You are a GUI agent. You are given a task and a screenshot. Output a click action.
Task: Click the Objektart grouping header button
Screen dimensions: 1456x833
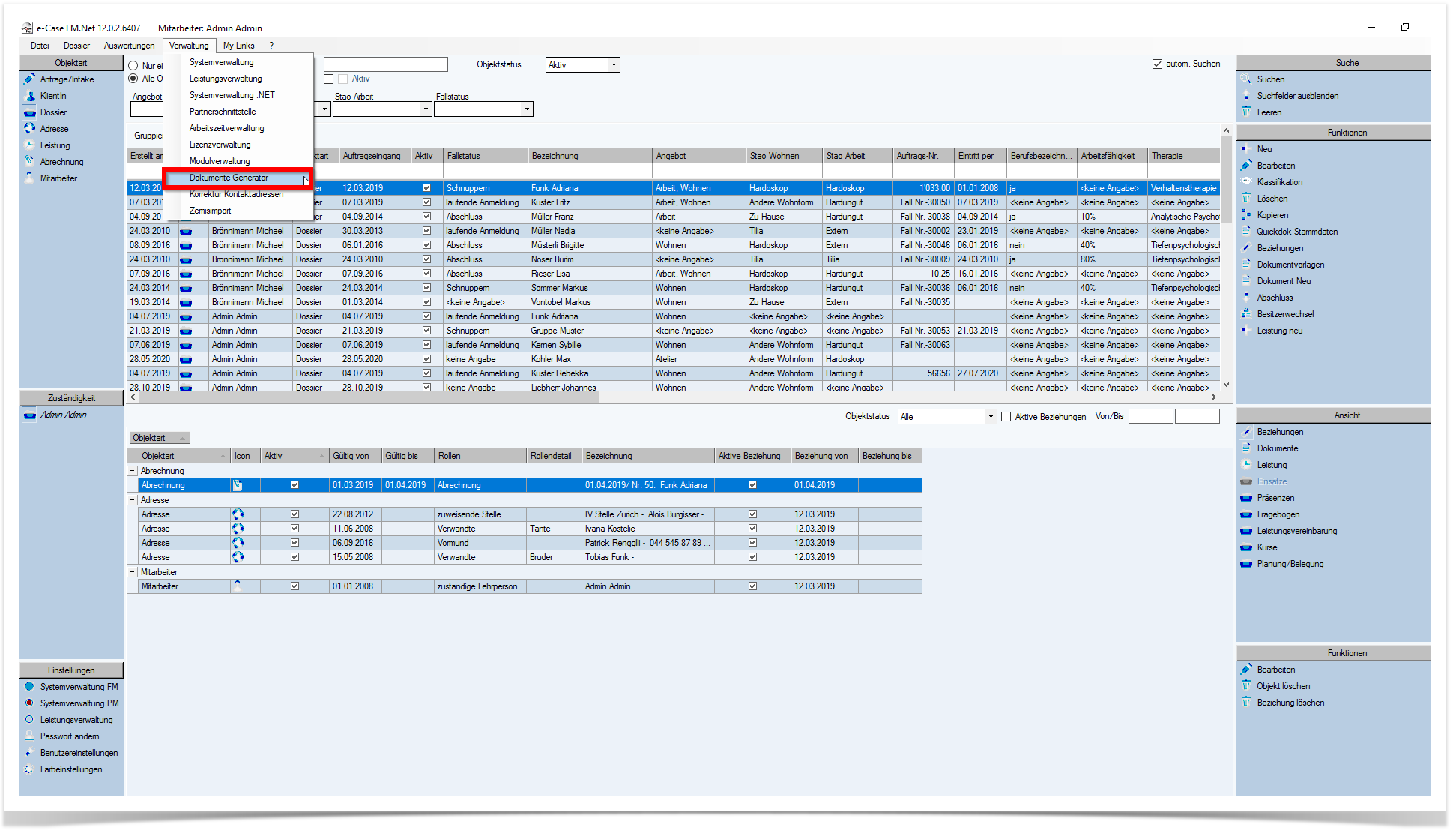[160, 438]
